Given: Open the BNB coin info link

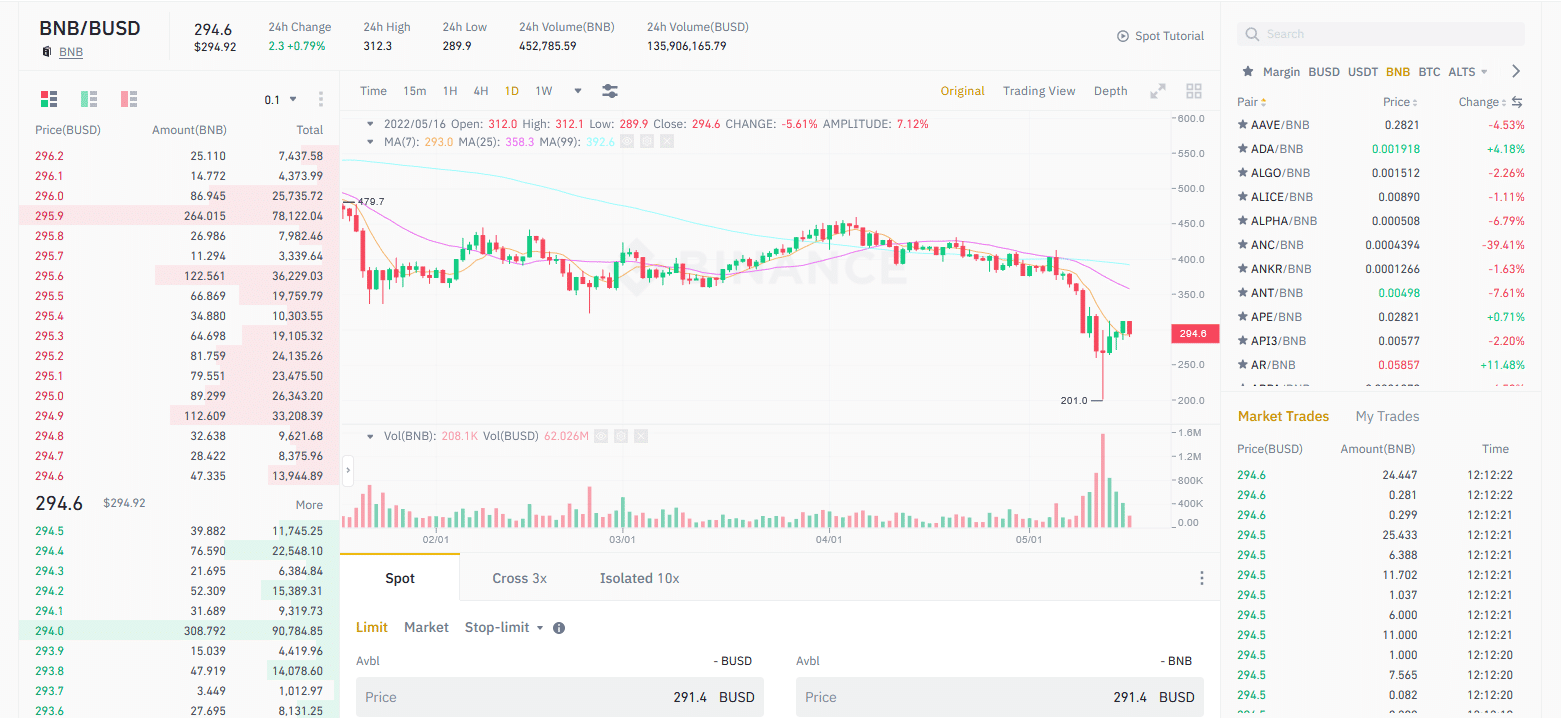Looking at the screenshot, I should pos(71,52).
